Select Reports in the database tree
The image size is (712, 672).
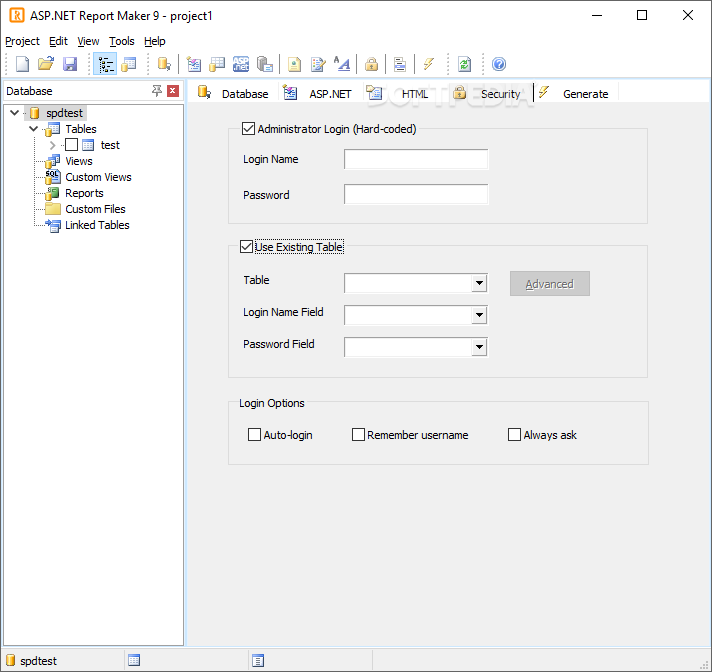84,193
